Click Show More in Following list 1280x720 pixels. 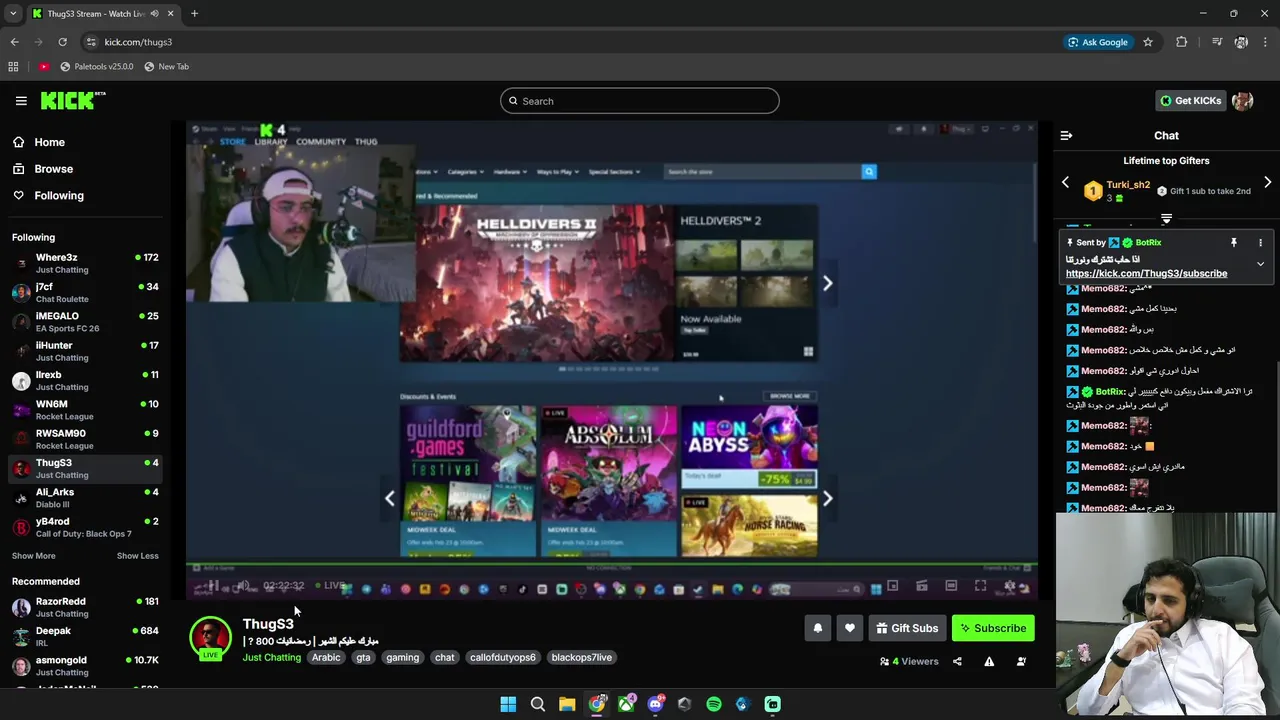click(34, 556)
